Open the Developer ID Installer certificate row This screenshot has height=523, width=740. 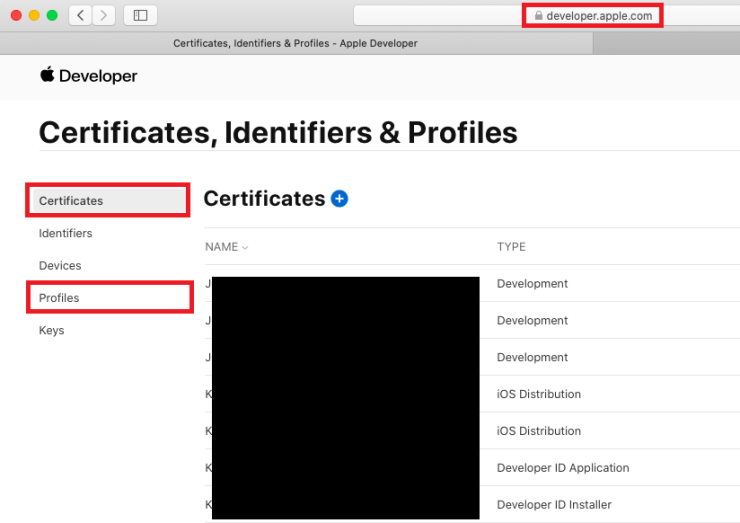553,505
